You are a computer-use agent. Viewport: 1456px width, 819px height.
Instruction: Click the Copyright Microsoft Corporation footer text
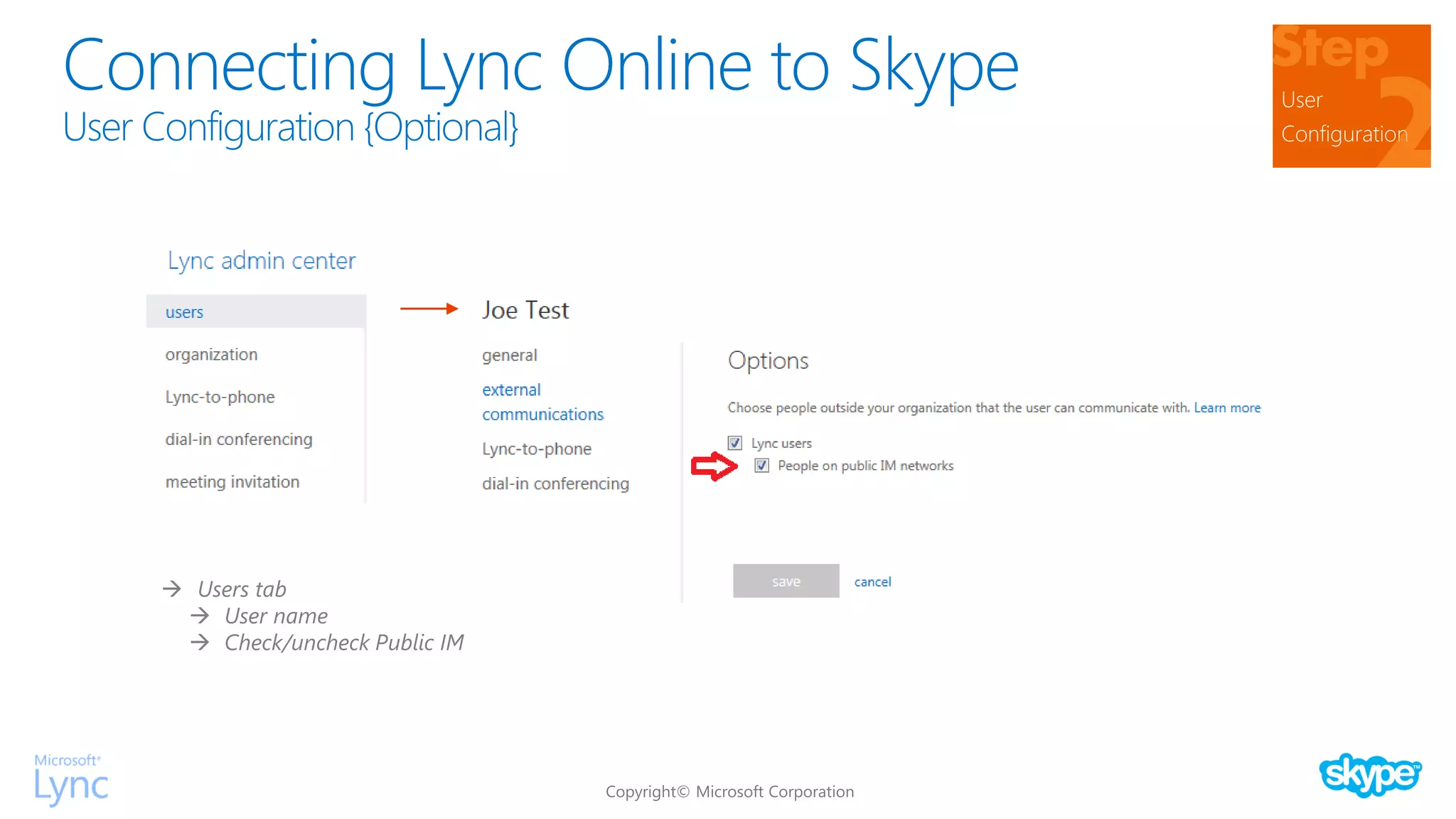729,791
